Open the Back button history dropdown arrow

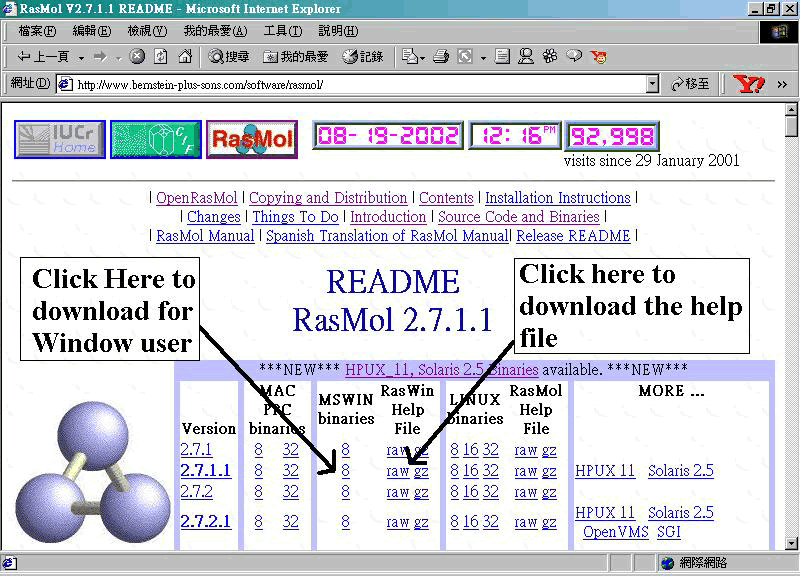pyautogui.click(x=81, y=58)
